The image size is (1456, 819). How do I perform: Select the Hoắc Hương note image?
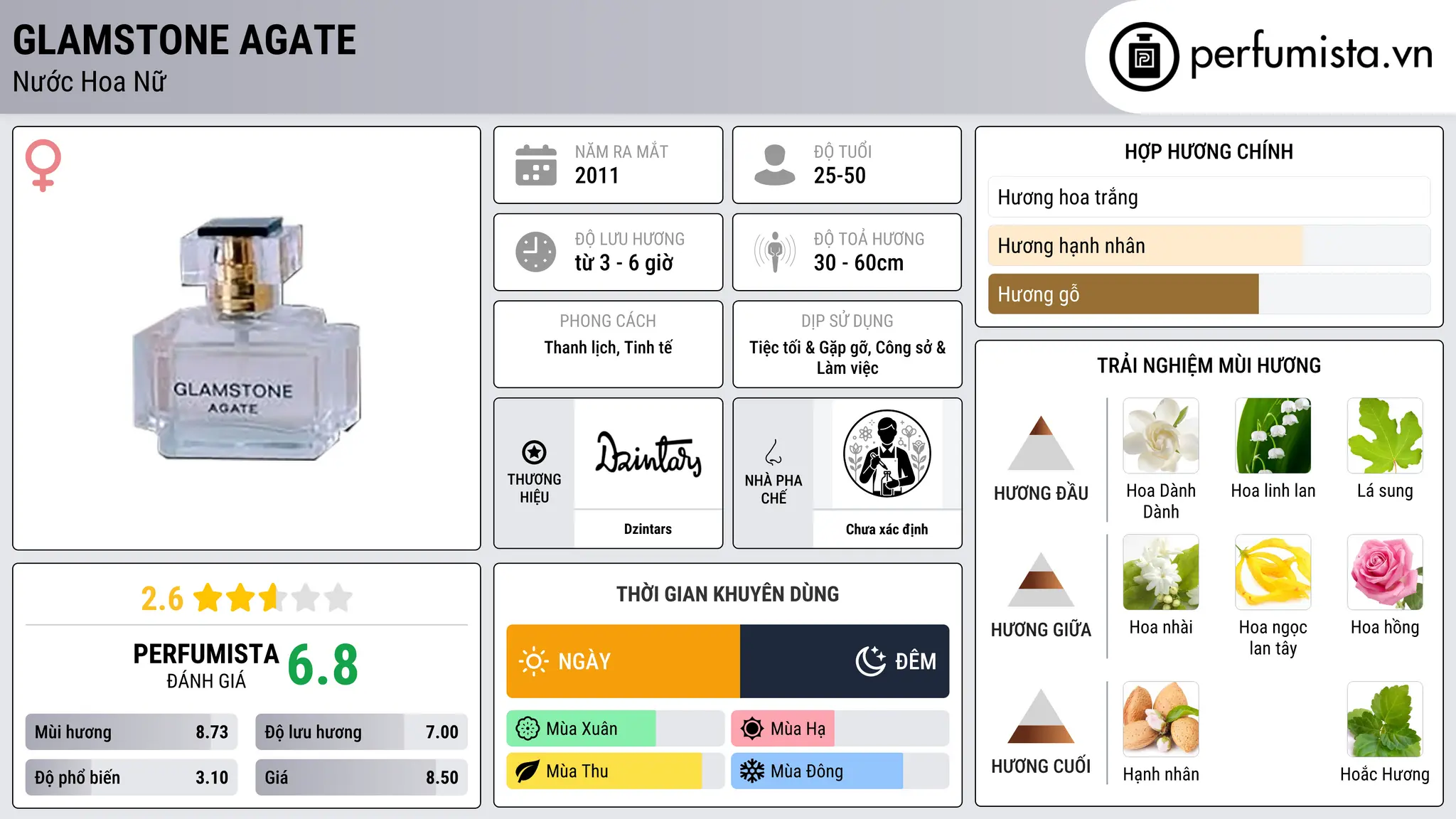click(x=1385, y=719)
